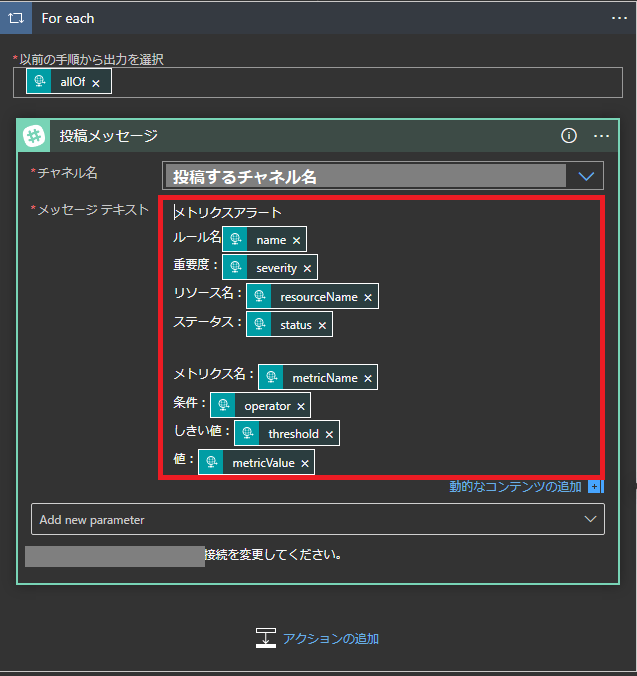Expand the チャネル名 dropdown chevron
The image size is (637, 676).
[x=586, y=176]
